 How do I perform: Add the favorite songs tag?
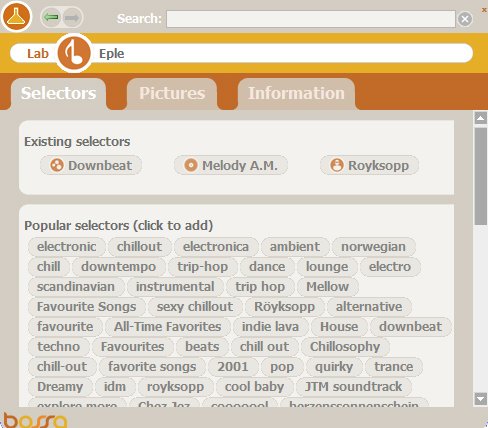pos(152,367)
